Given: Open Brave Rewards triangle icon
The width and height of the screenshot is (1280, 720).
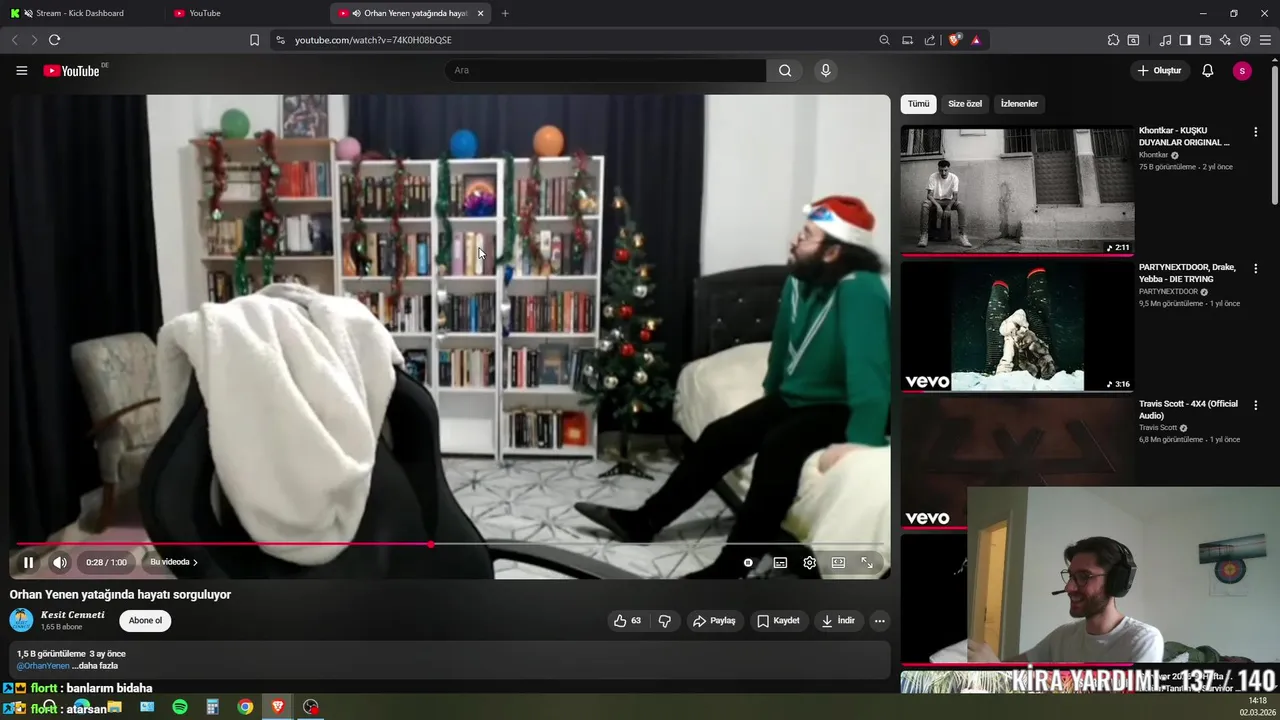Looking at the screenshot, I should click(x=976, y=40).
